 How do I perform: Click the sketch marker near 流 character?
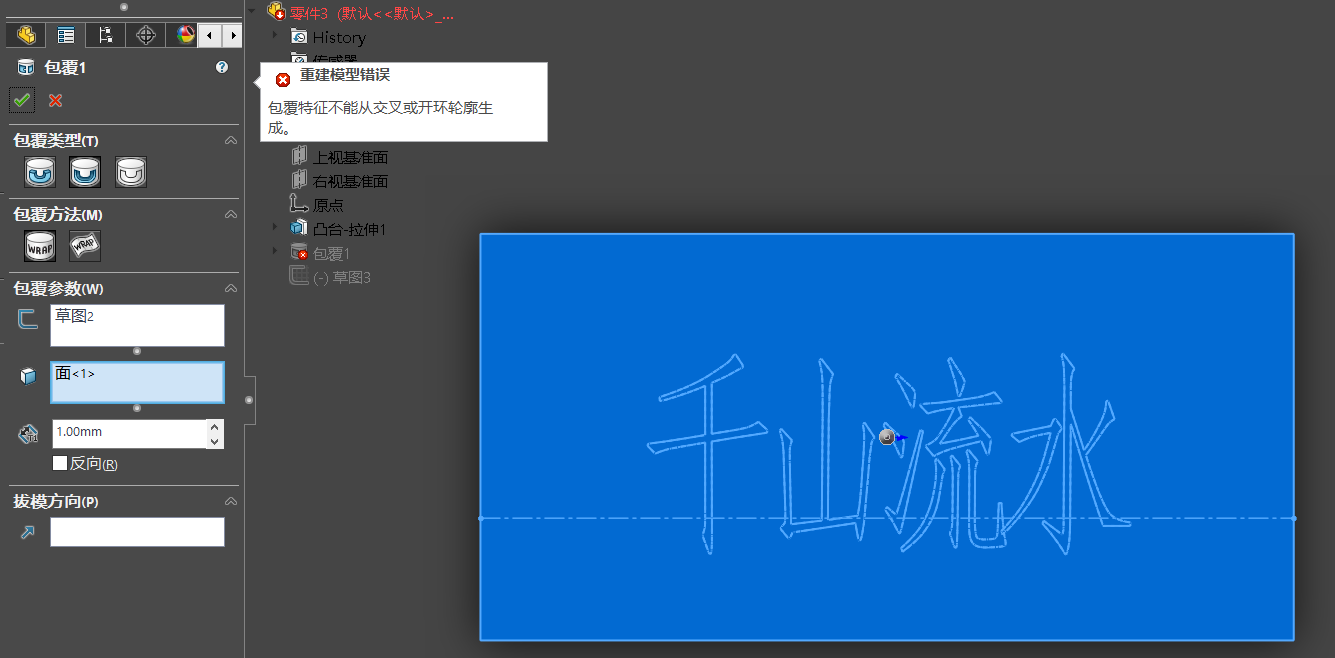(x=887, y=437)
